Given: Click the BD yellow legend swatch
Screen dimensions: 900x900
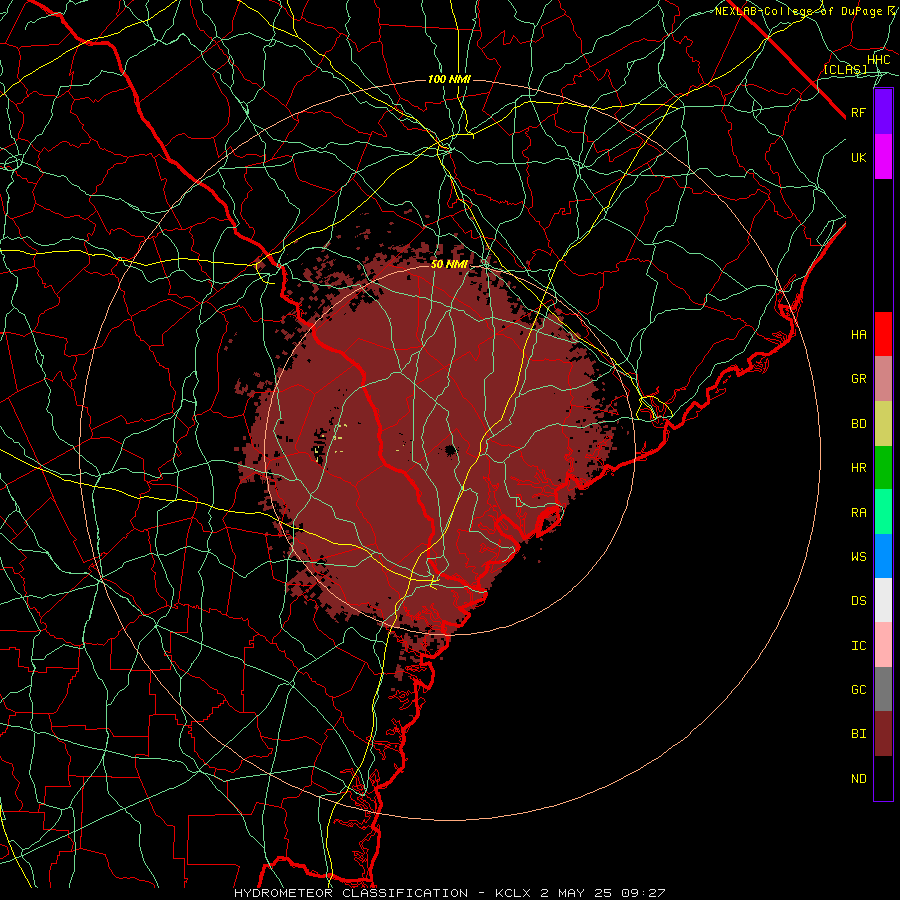Looking at the screenshot, I should 883,424.
